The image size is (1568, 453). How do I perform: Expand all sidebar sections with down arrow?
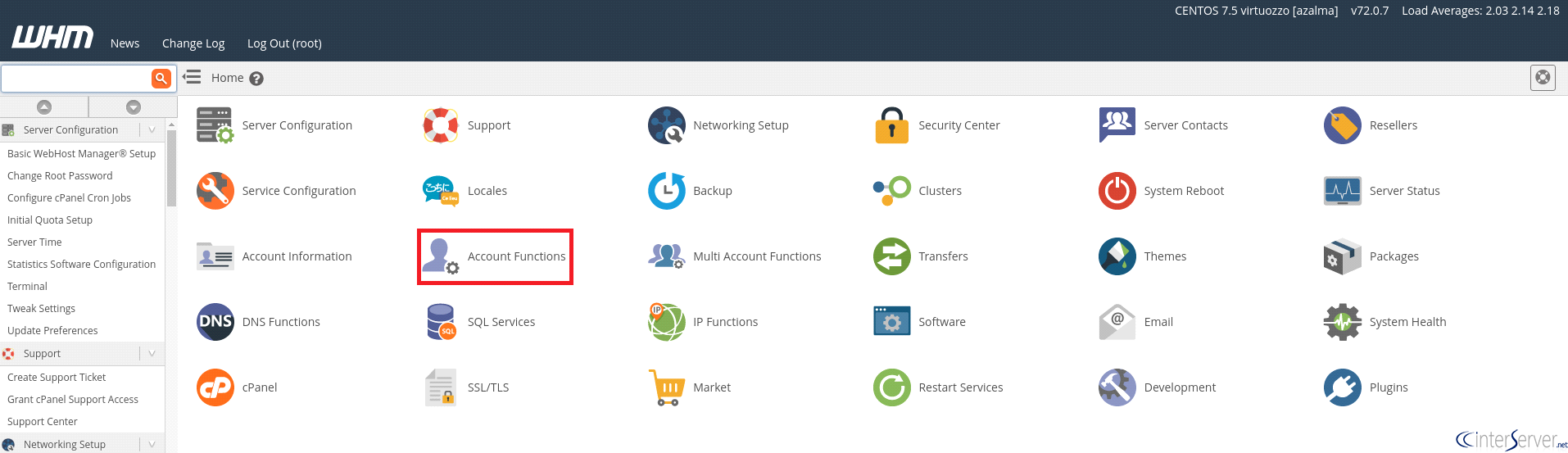134,107
